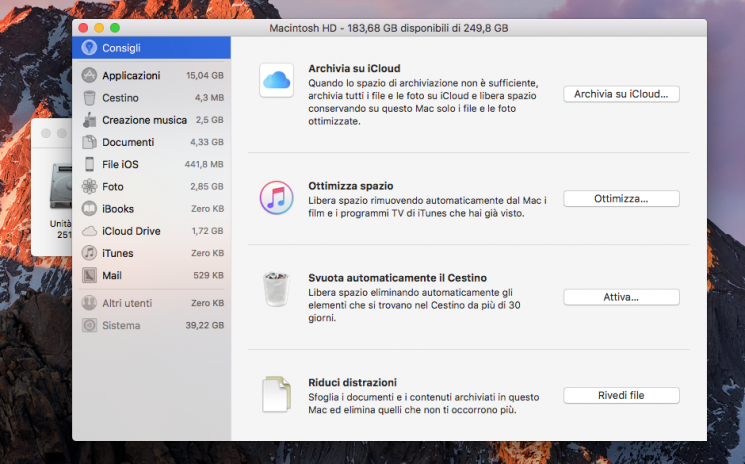Click the Documenti icon in sidebar

90,142
